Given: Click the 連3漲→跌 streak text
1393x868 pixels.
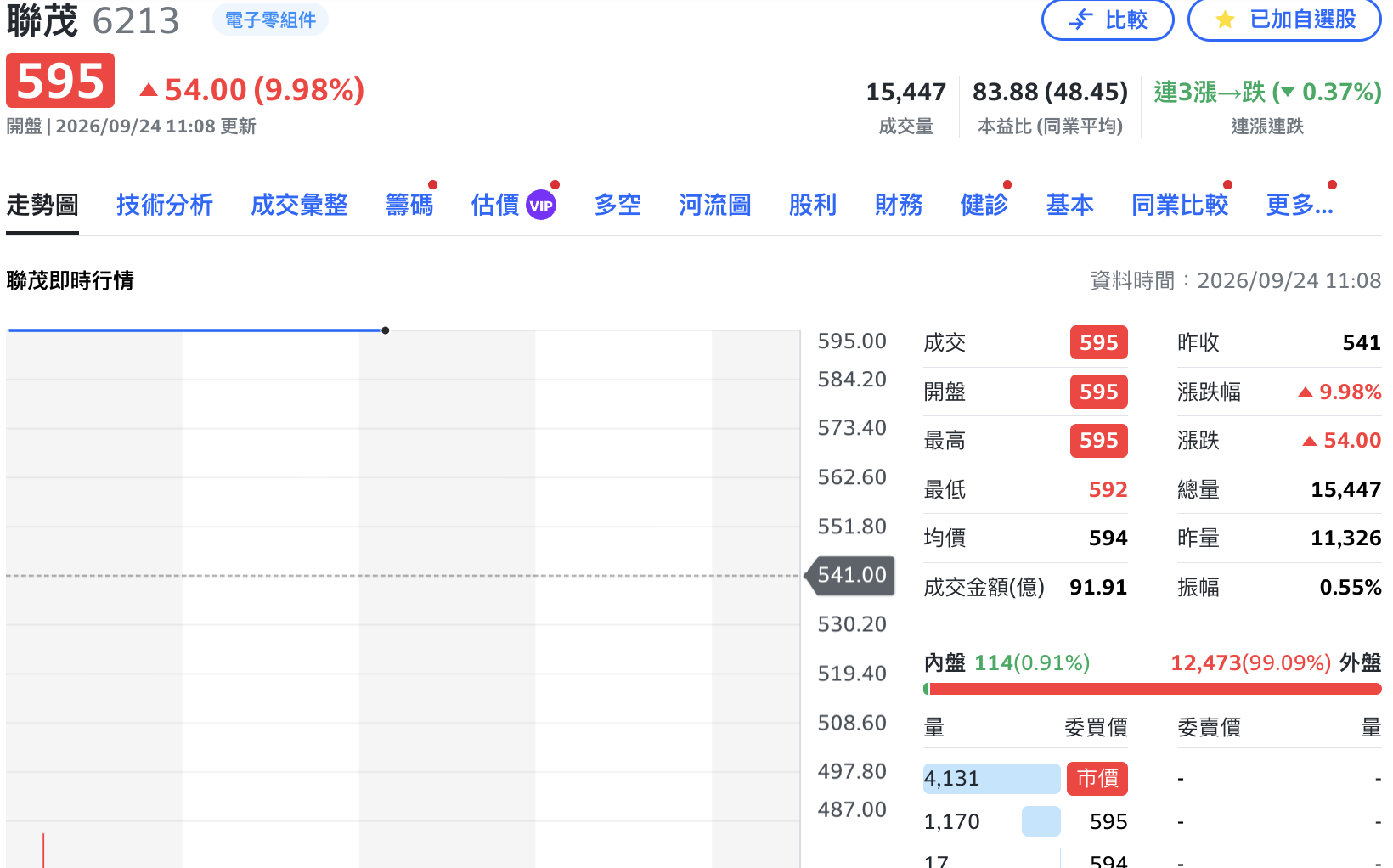Looking at the screenshot, I should (x=1267, y=92).
